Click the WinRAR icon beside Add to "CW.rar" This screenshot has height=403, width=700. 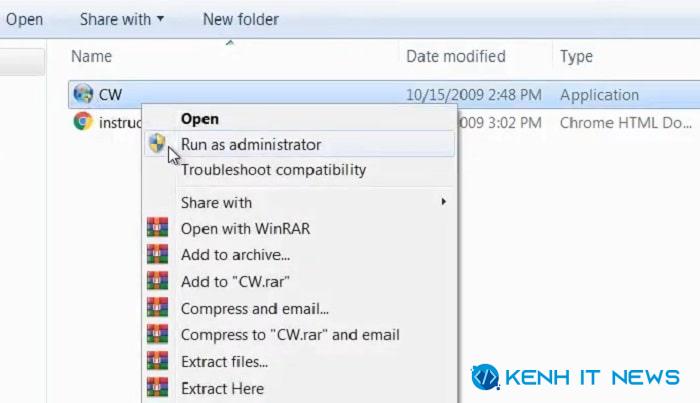pyautogui.click(x=158, y=281)
